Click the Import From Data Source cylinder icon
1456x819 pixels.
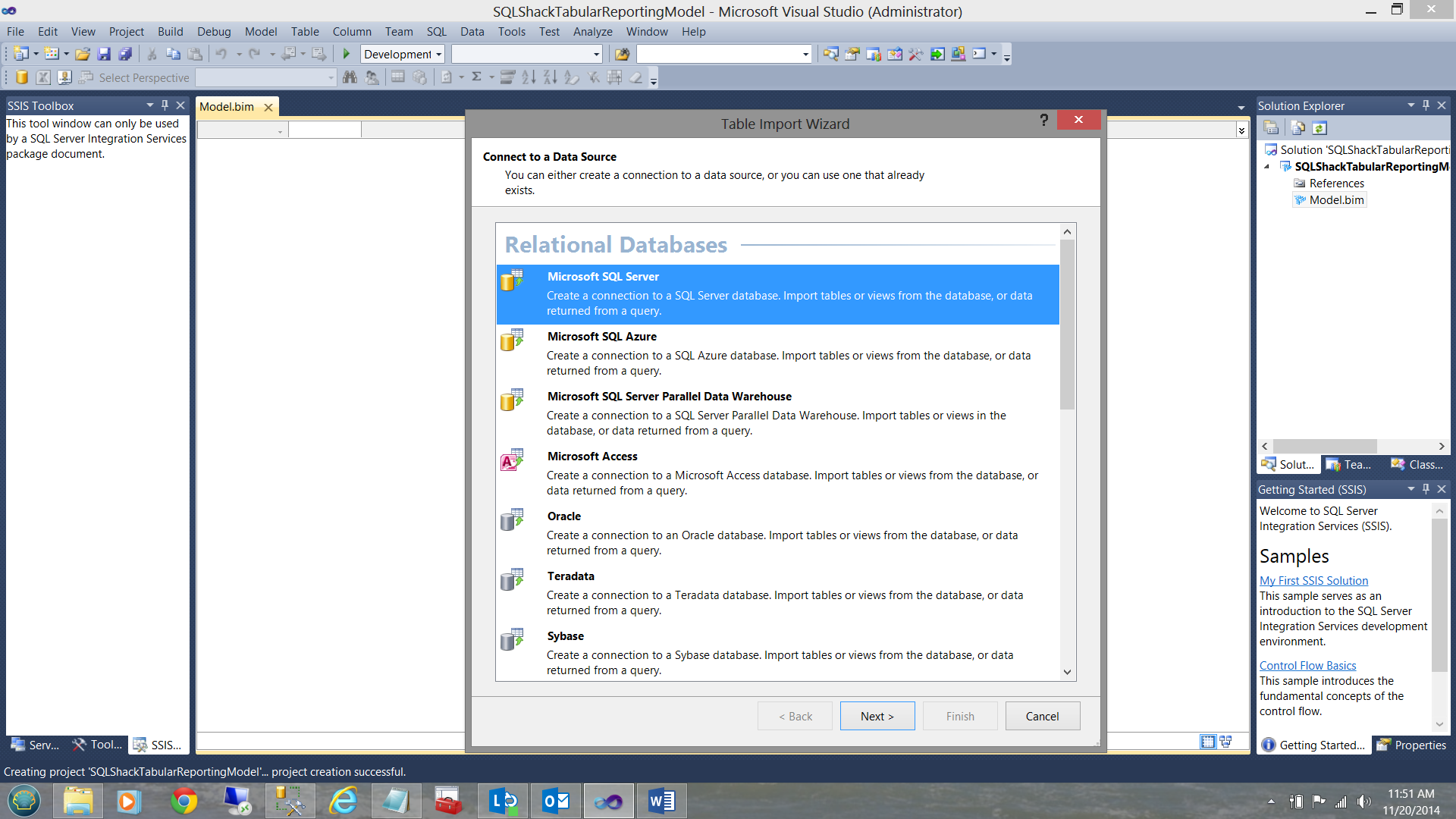tap(22, 77)
